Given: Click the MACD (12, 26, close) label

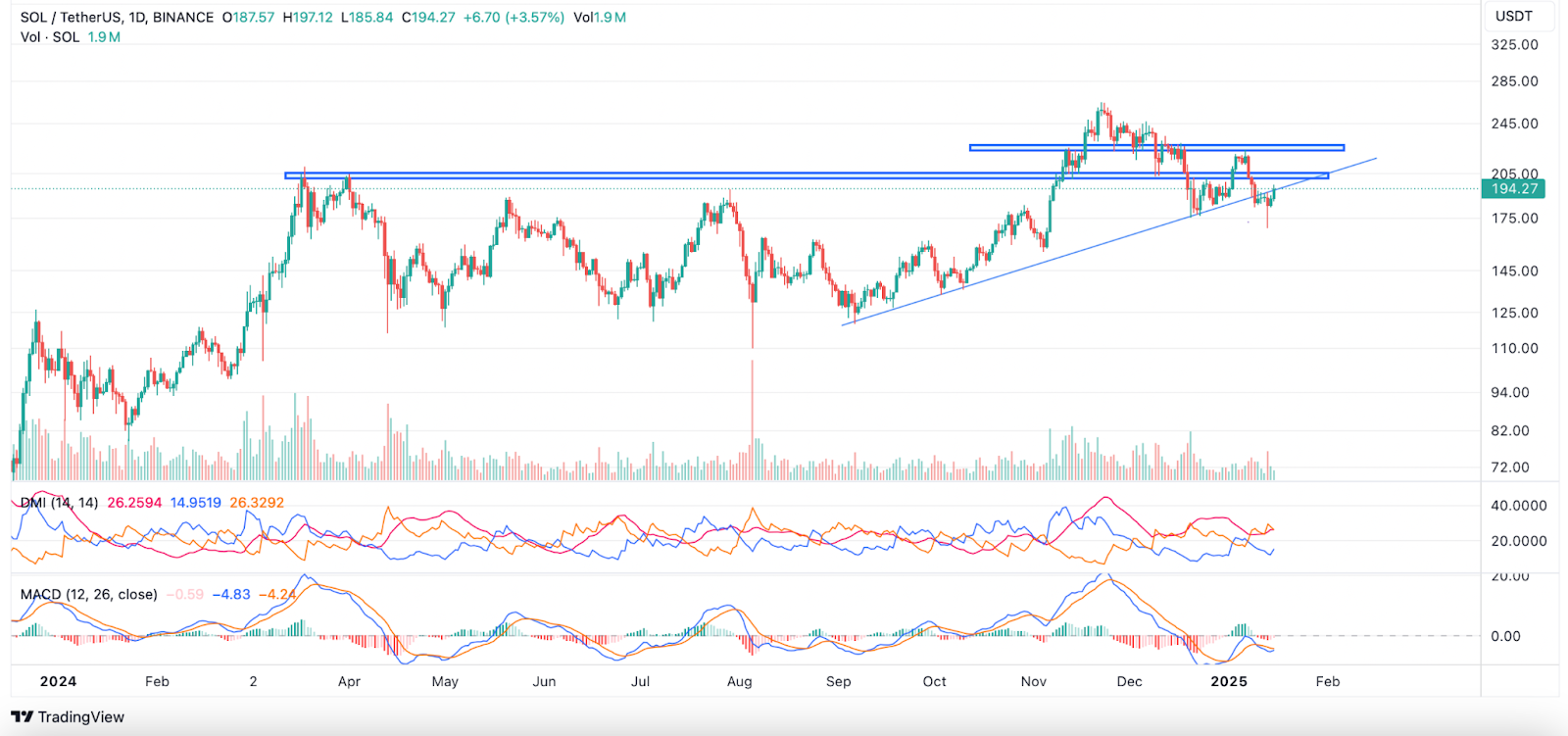Looking at the screenshot, I should (x=88, y=594).
